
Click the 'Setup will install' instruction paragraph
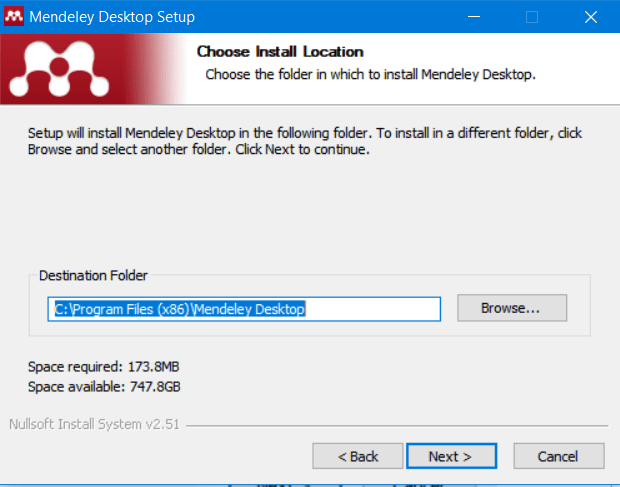[x=305, y=141]
